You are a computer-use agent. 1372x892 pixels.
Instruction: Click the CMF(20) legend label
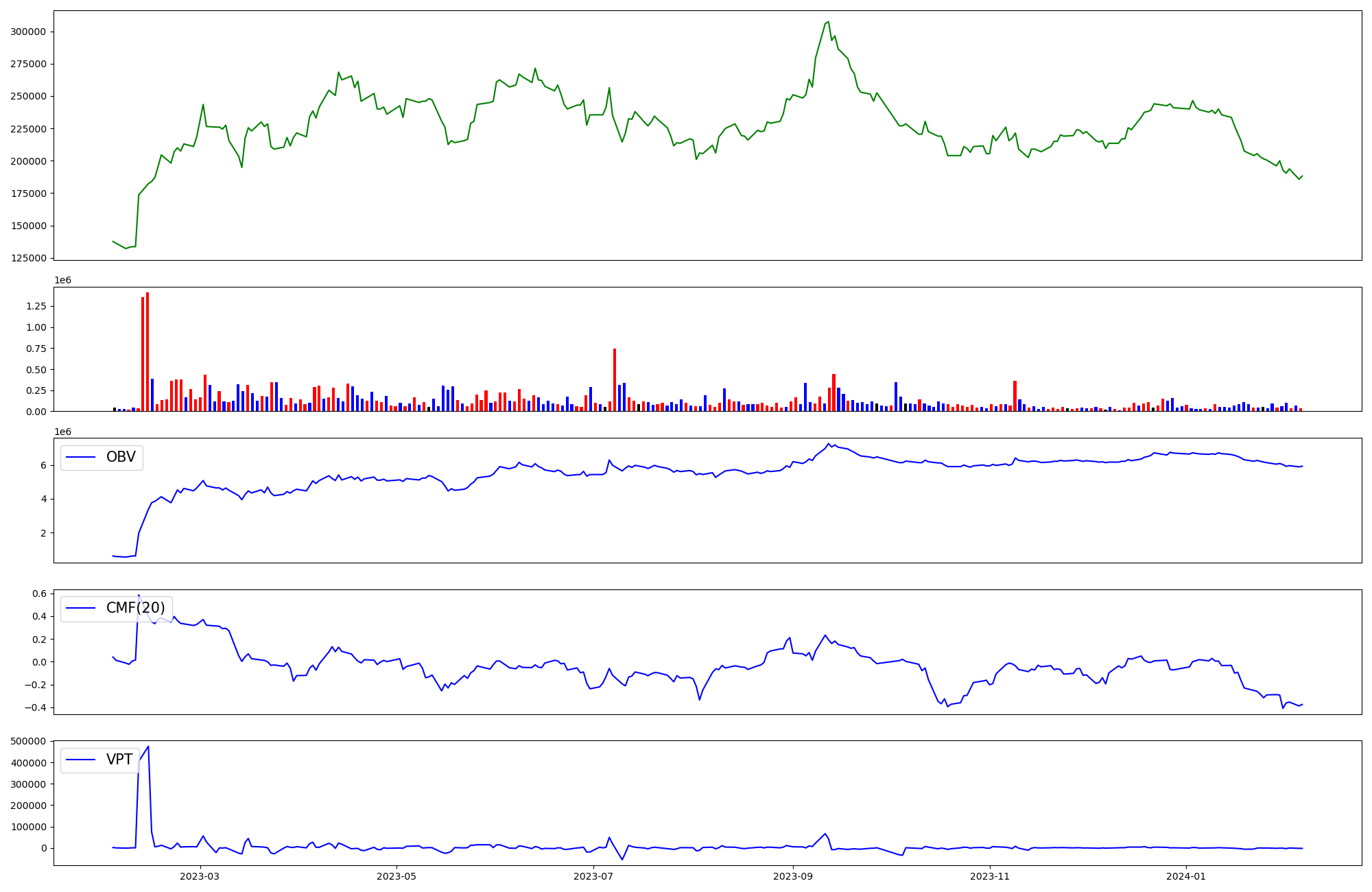[135, 608]
